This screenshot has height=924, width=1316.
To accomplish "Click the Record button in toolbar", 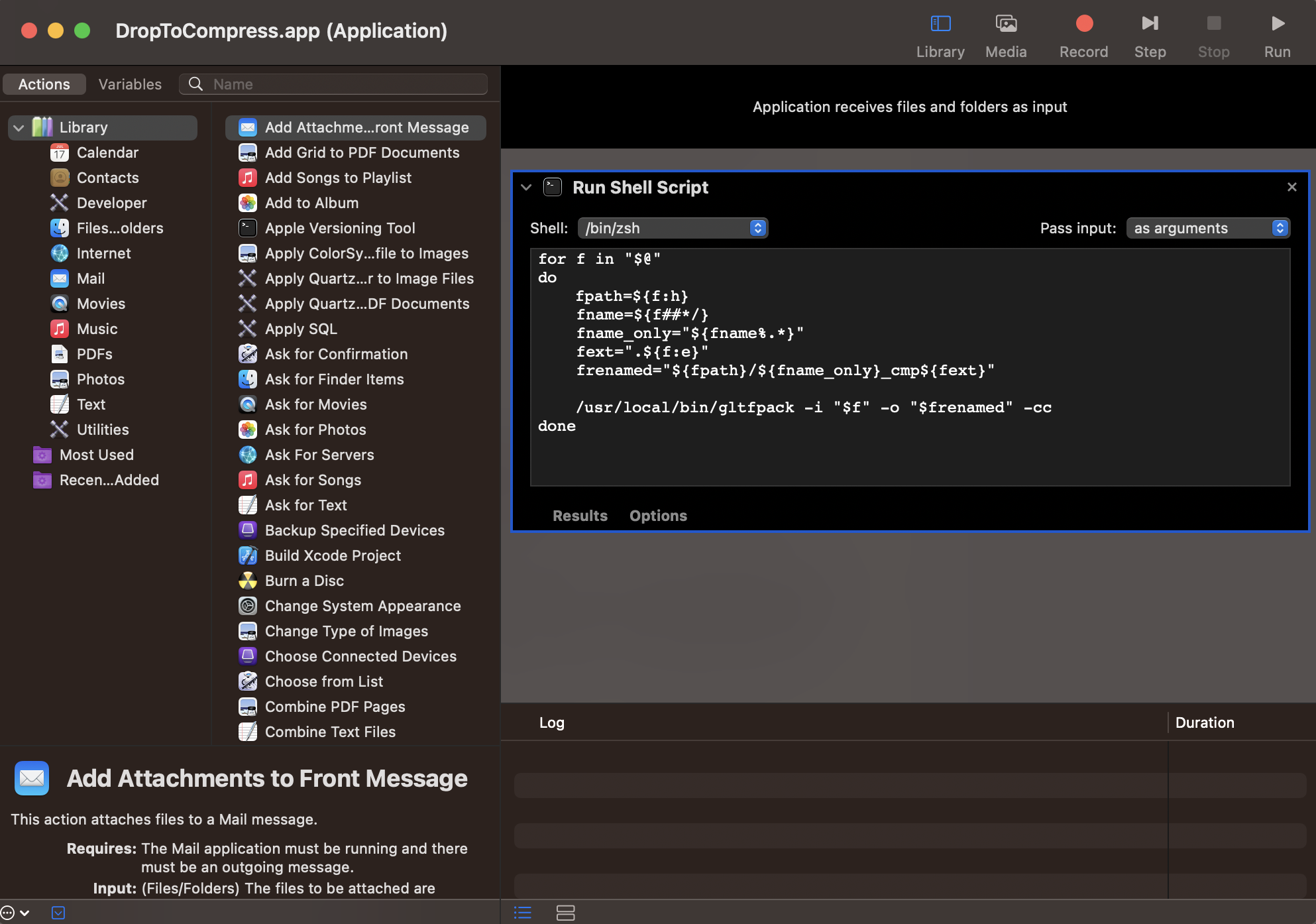I will [x=1083, y=24].
